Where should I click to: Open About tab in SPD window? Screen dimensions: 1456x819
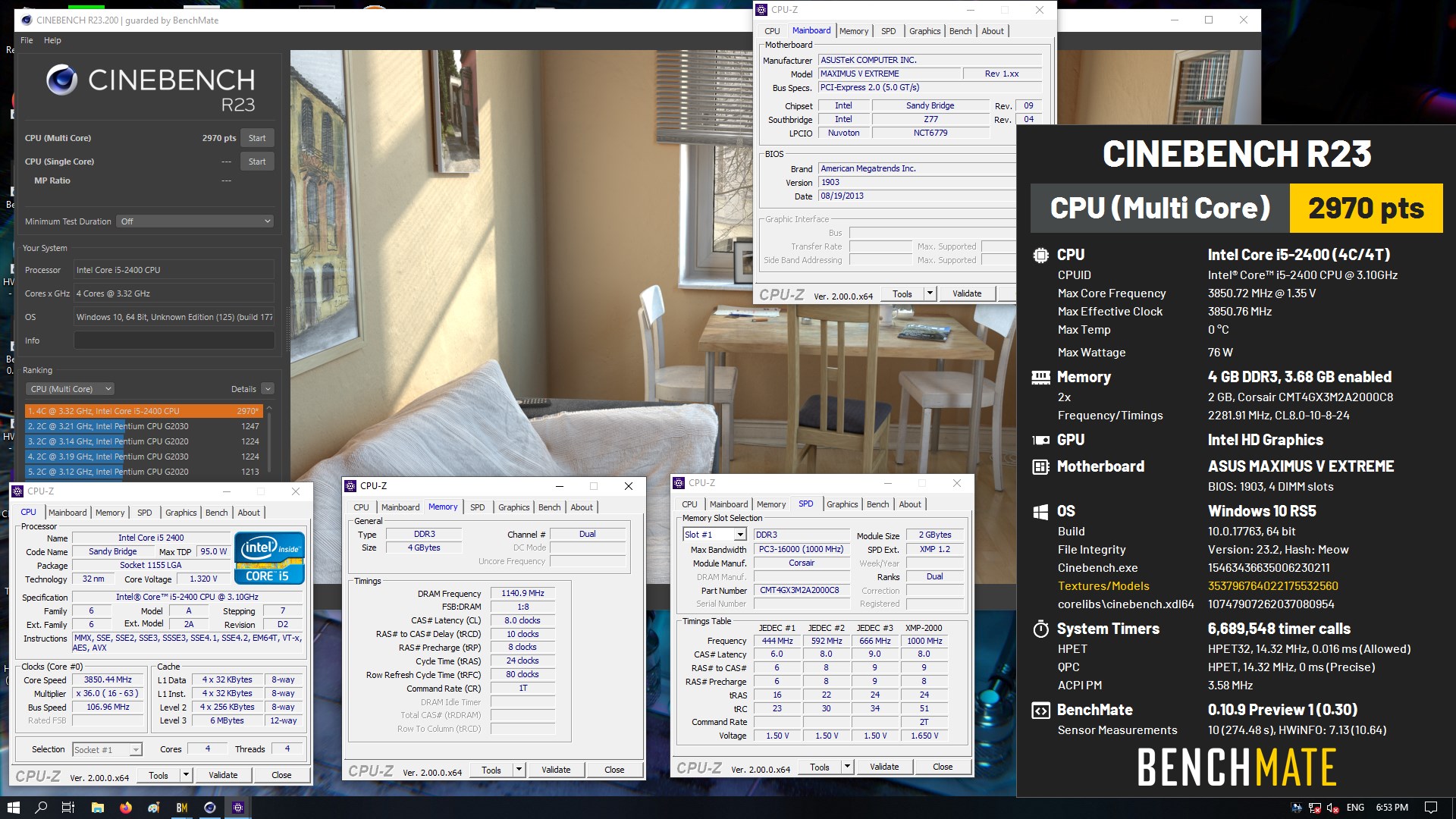pyautogui.click(x=910, y=504)
